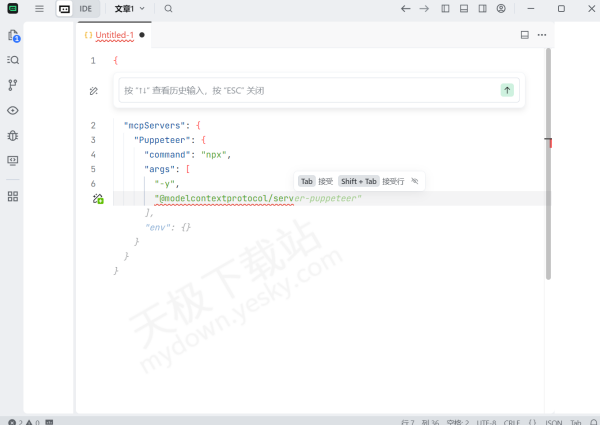The height and width of the screenshot is (425, 600).
Task: Open the Explorer files icon in sidebar
Action: tap(13, 35)
